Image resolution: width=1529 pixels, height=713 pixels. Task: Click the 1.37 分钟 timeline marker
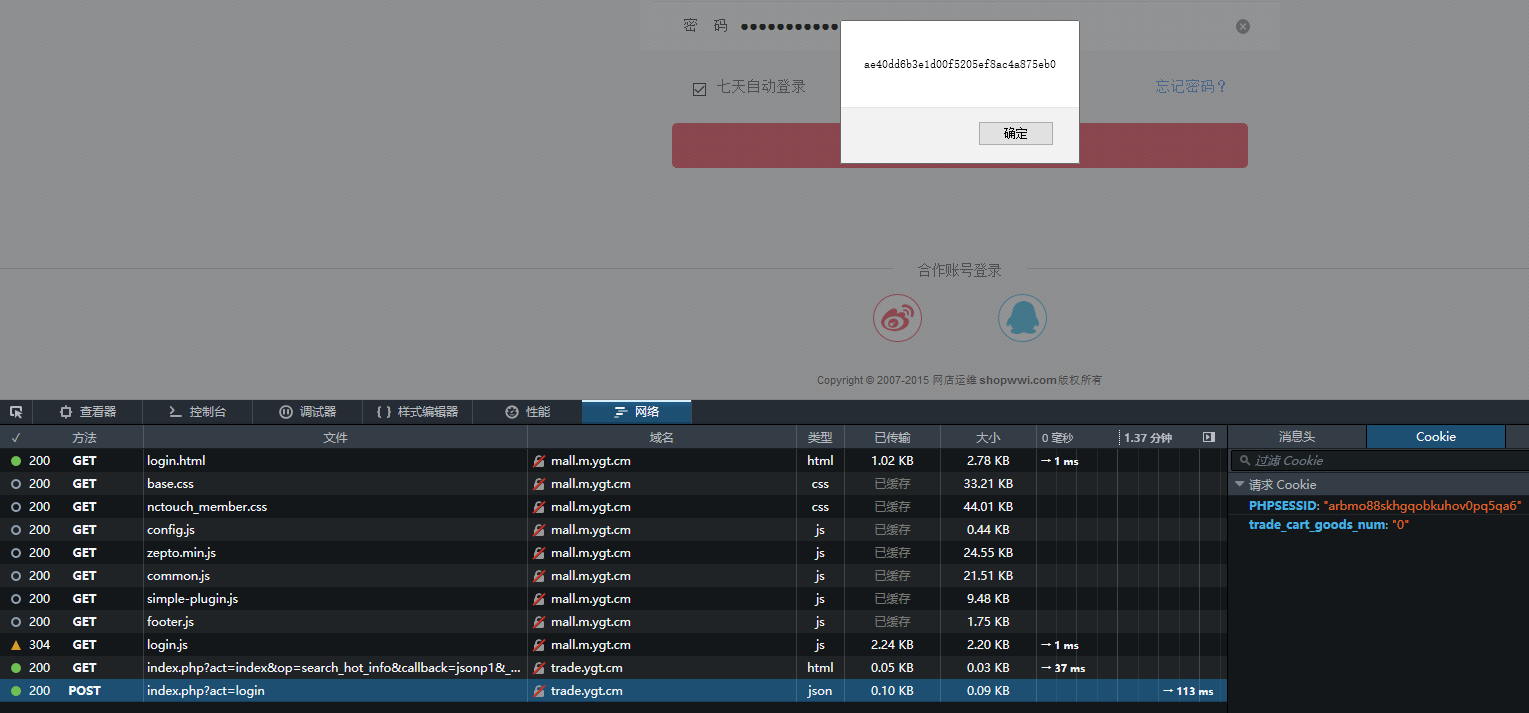1148,438
